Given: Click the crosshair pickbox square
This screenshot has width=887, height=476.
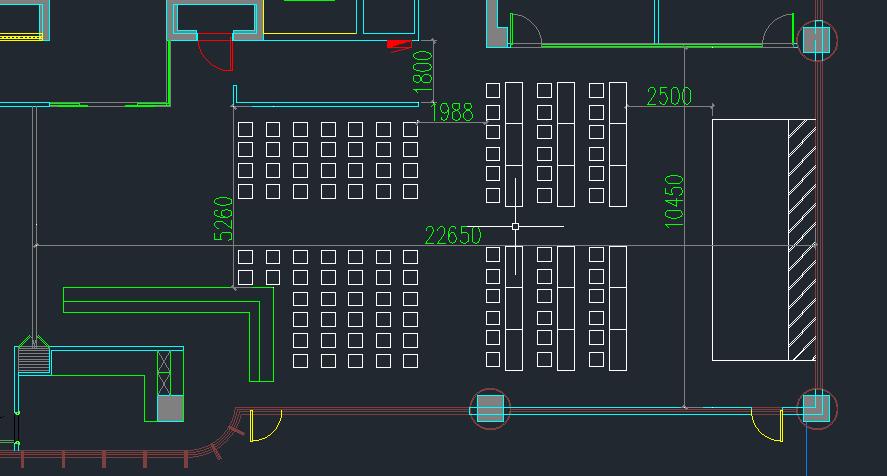Looking at the screenshot, I should pyautogui.click(x=515, y=226).
